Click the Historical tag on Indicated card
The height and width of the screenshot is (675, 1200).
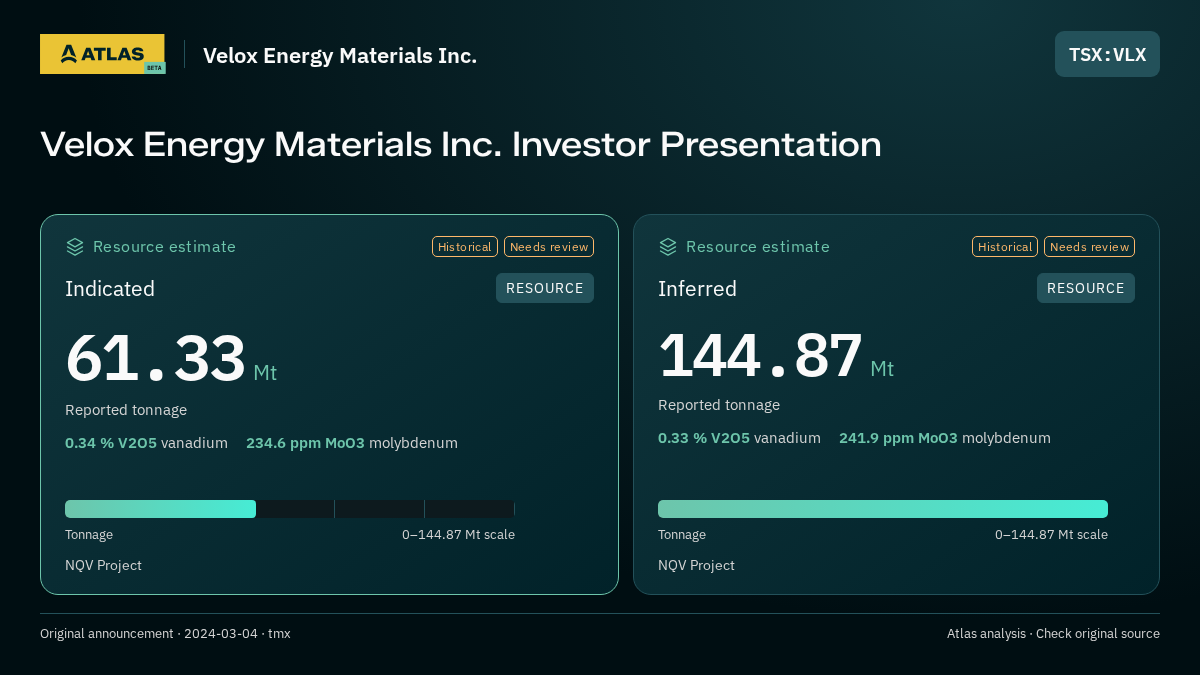point(465,247)
